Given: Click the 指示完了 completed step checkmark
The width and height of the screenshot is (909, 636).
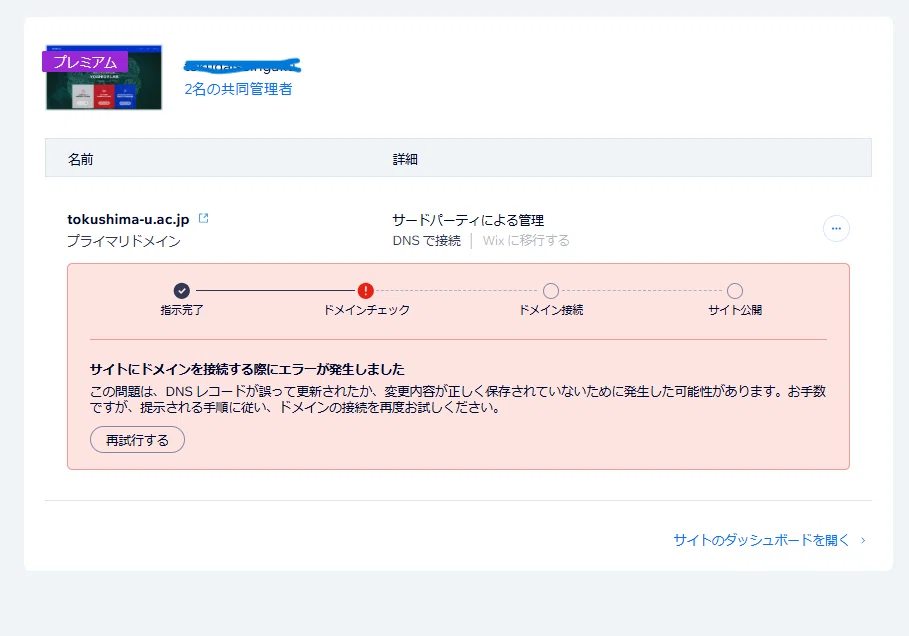Looking at the screenshot, I should coord(181,290).
